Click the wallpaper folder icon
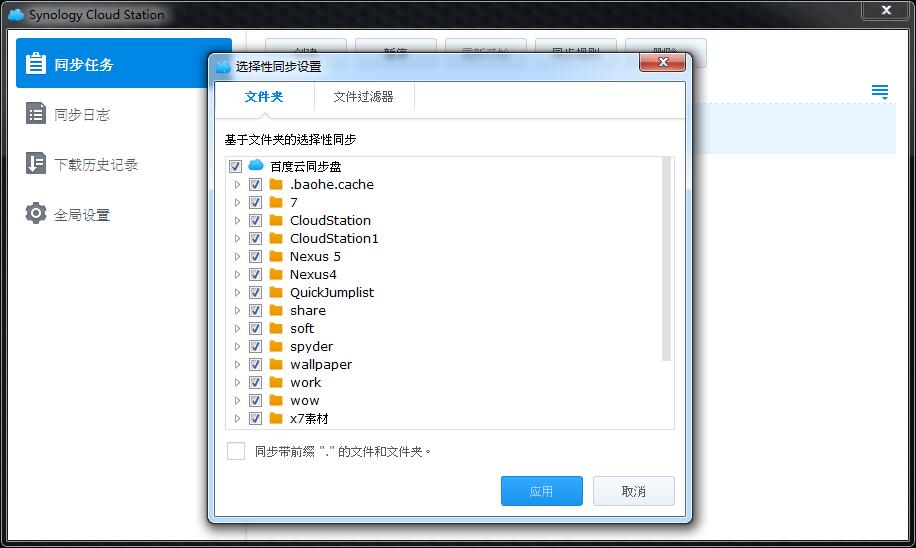 (x=276, y=365)
